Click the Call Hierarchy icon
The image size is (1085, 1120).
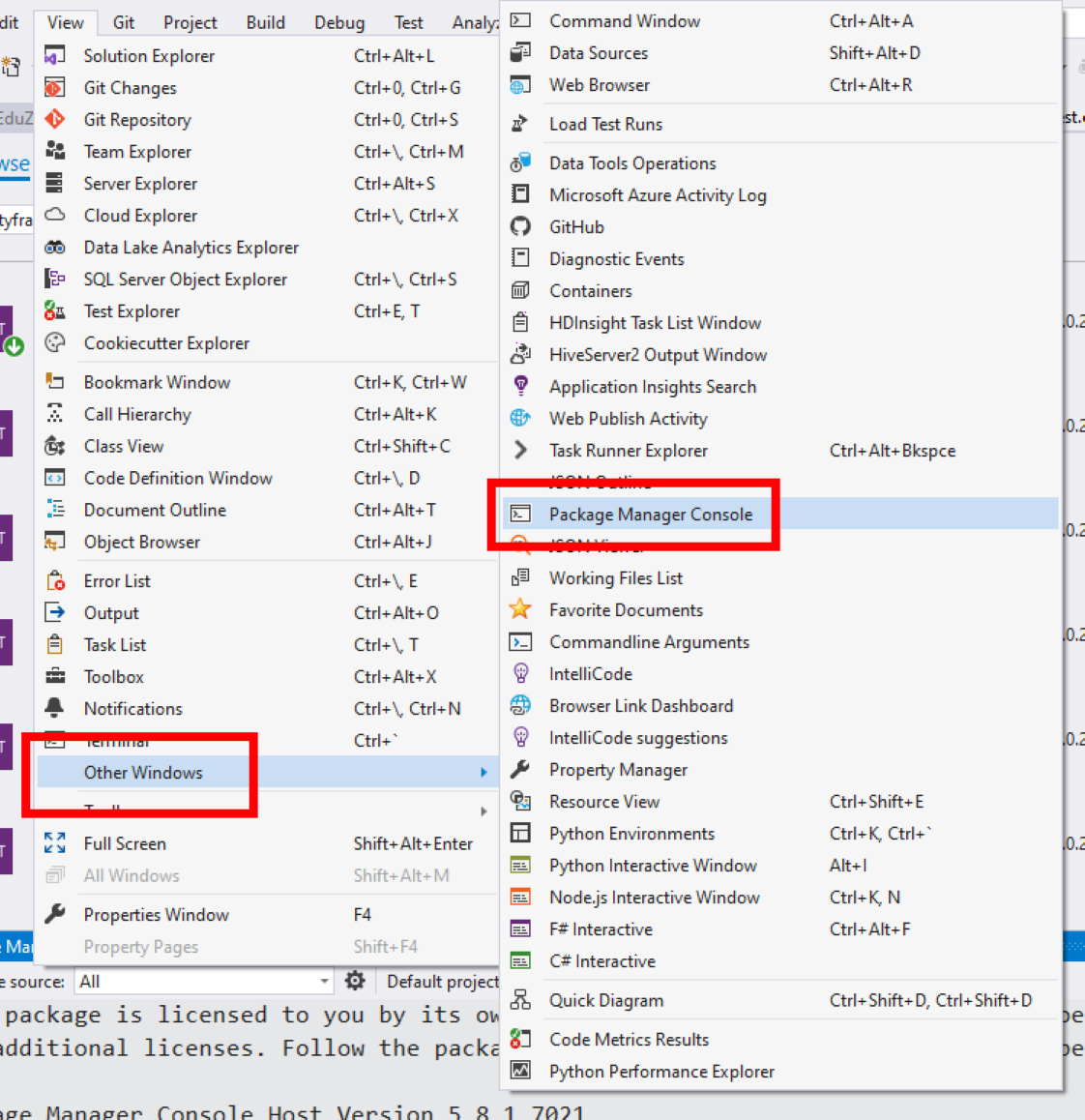[55, 414]
